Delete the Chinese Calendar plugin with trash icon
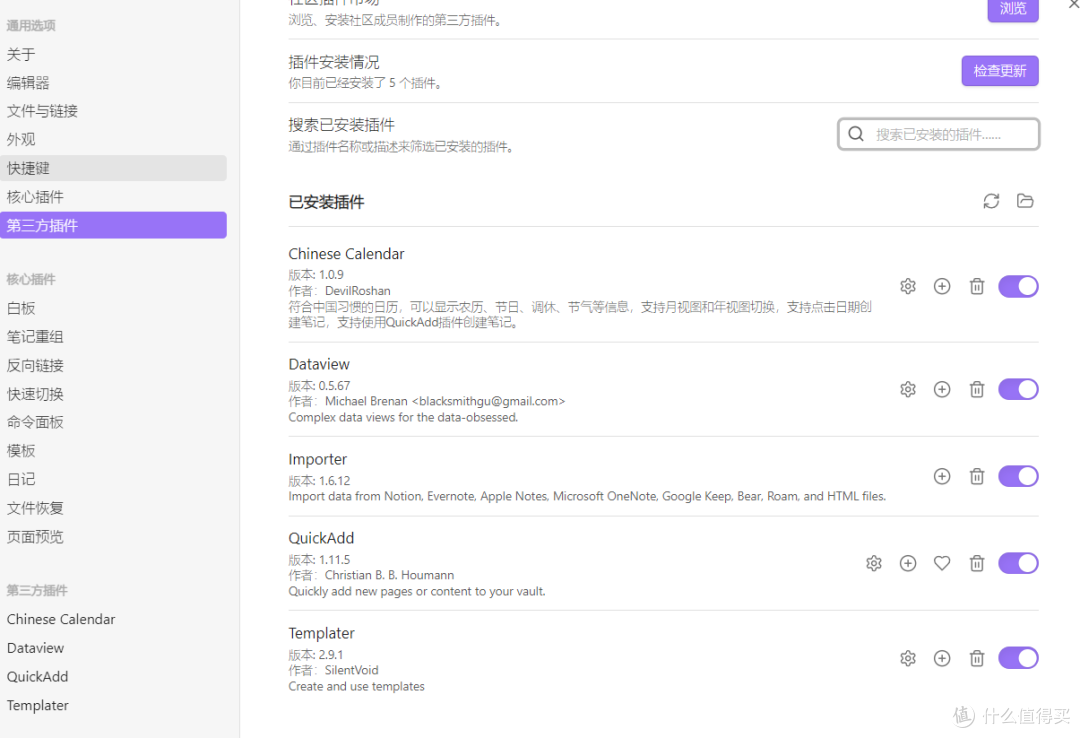 977,286
